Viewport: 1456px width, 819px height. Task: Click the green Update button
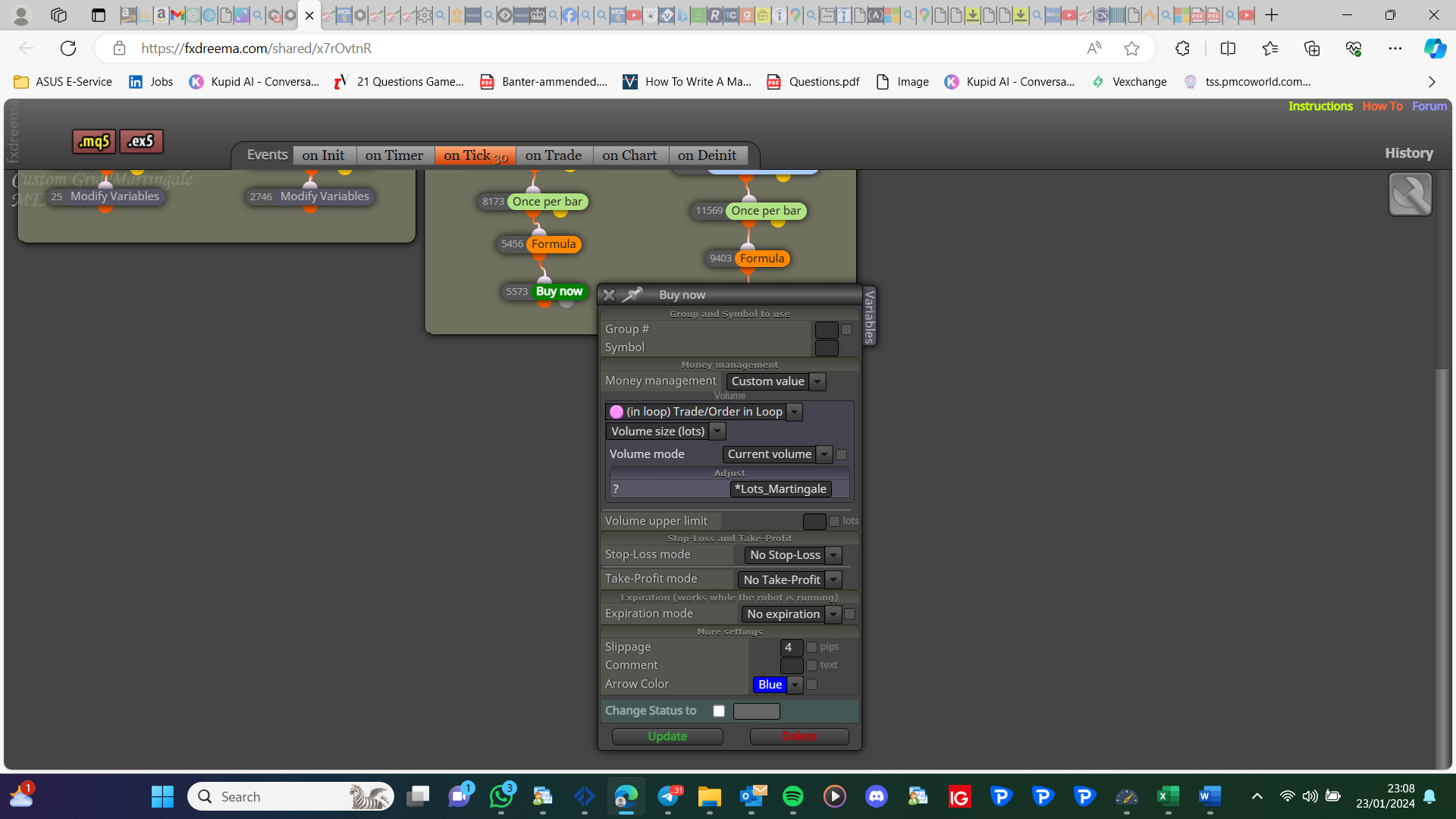667,736
